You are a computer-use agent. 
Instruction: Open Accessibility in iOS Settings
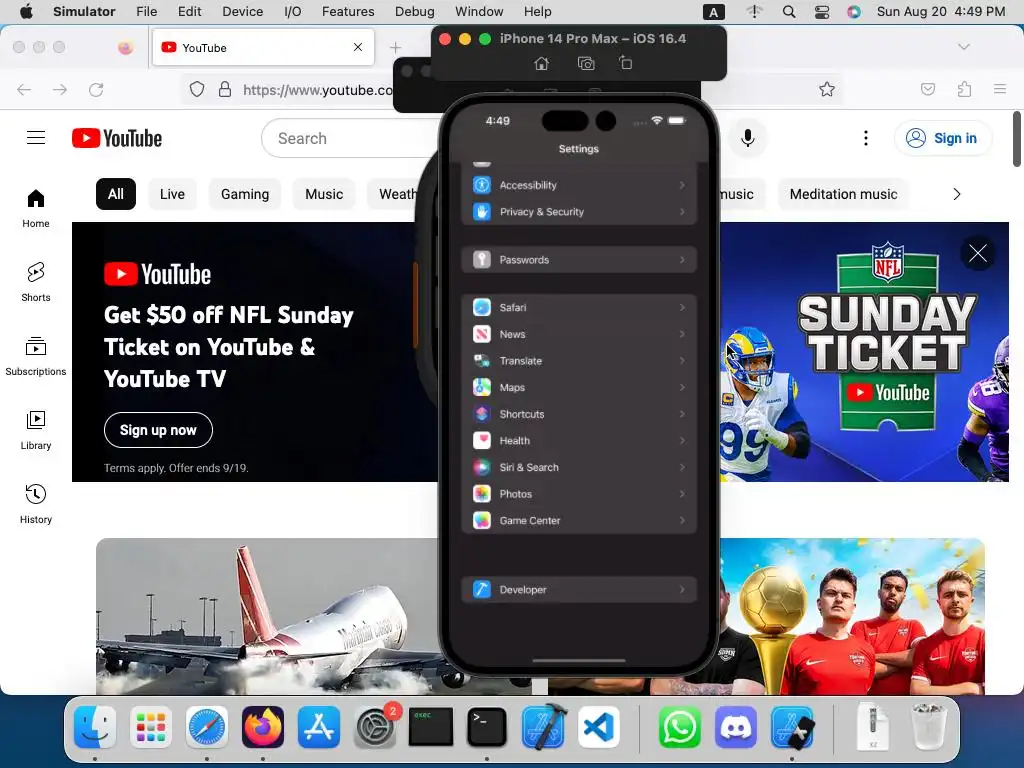(579, 185)
